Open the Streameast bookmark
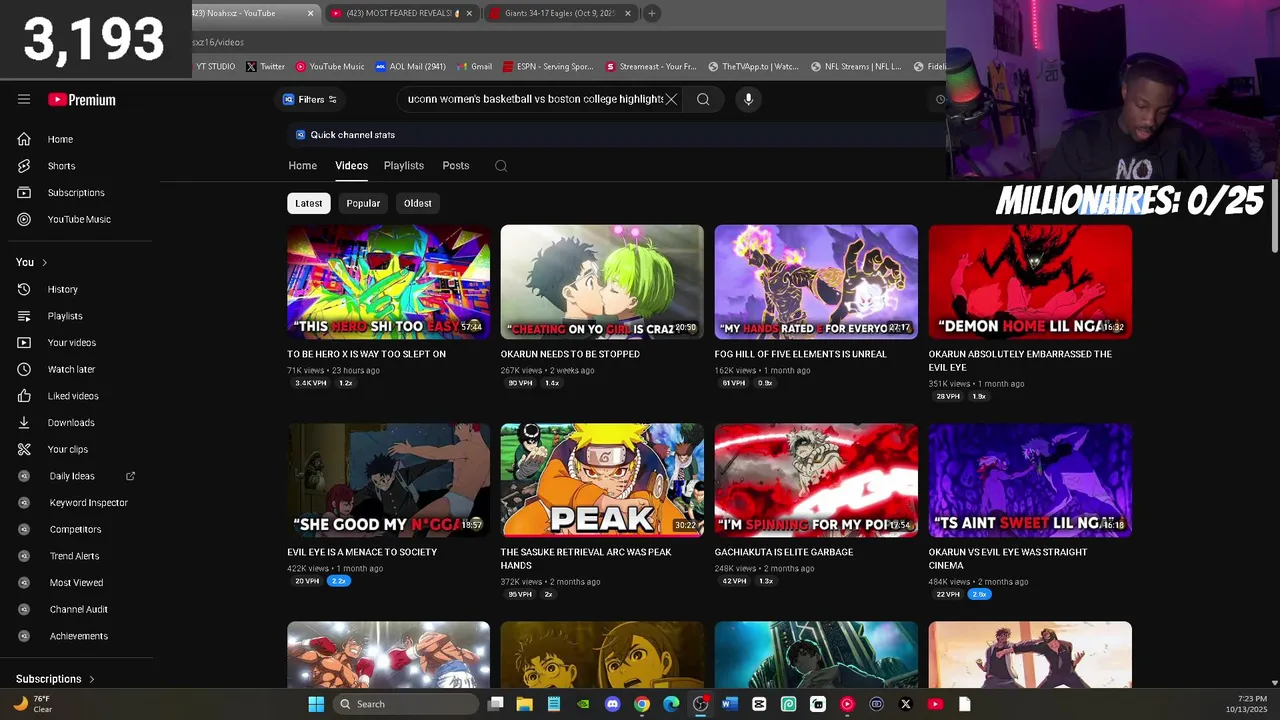Screen dimensions: 1280x720 point(651,67)
